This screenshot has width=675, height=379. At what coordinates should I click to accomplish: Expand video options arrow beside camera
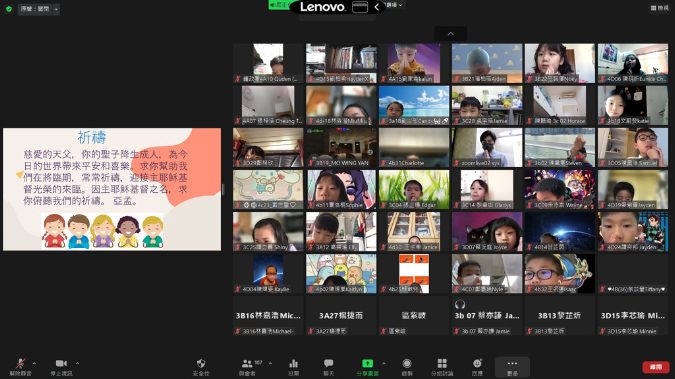[77, 363]
